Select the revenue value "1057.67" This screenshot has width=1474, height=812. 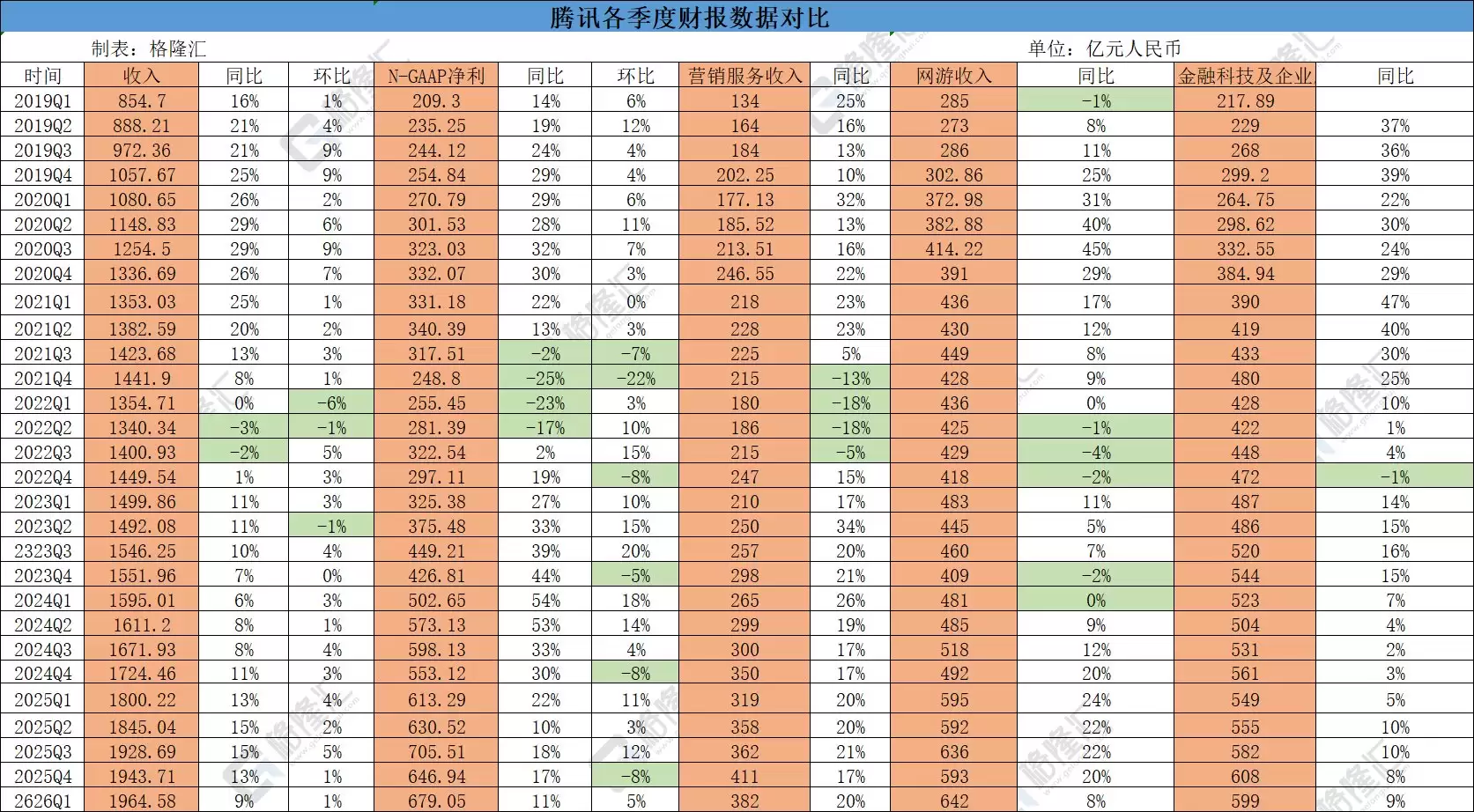click(x=143, y=175)
